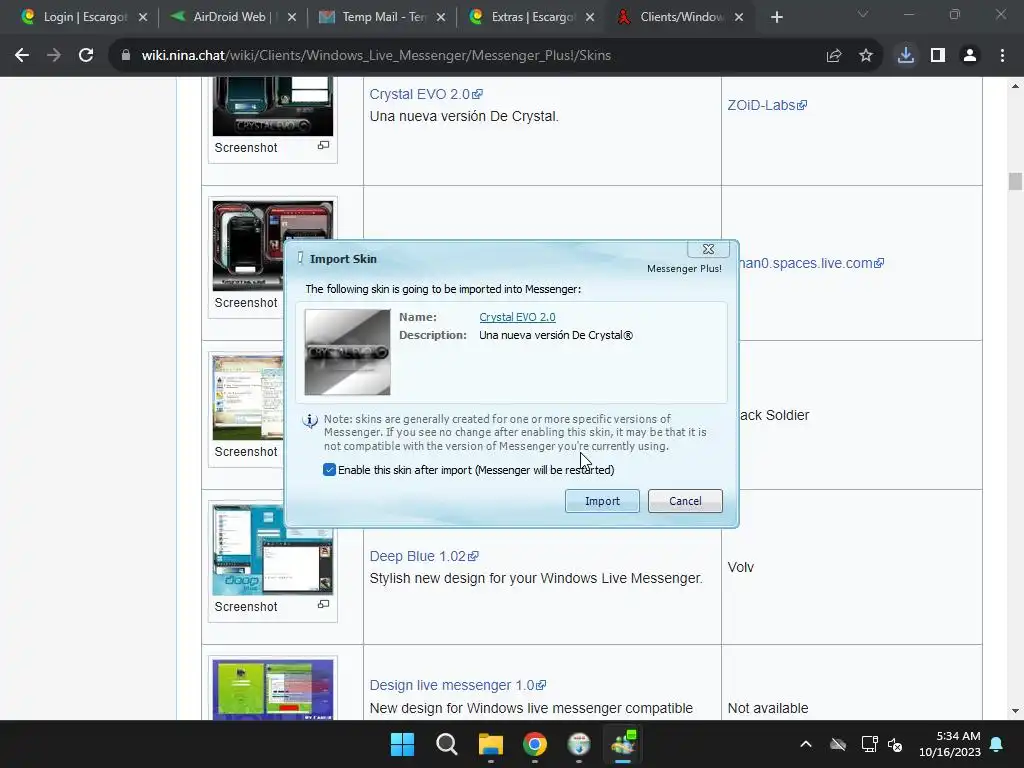Screen dimensions: 1024x768
Task: View site information lock icon
Action: pyautogui.click(x=126, y=56)
